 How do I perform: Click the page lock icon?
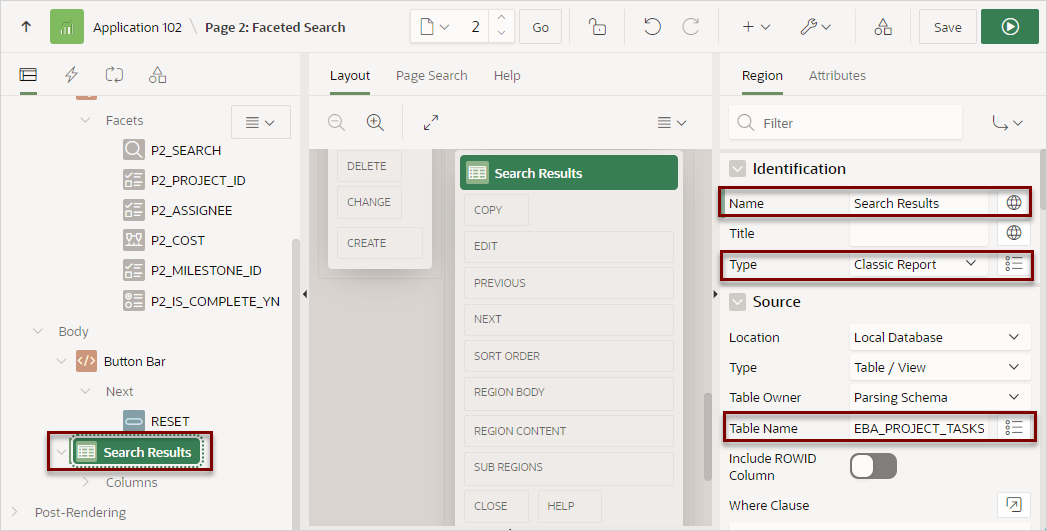click(x=597, y=27)
